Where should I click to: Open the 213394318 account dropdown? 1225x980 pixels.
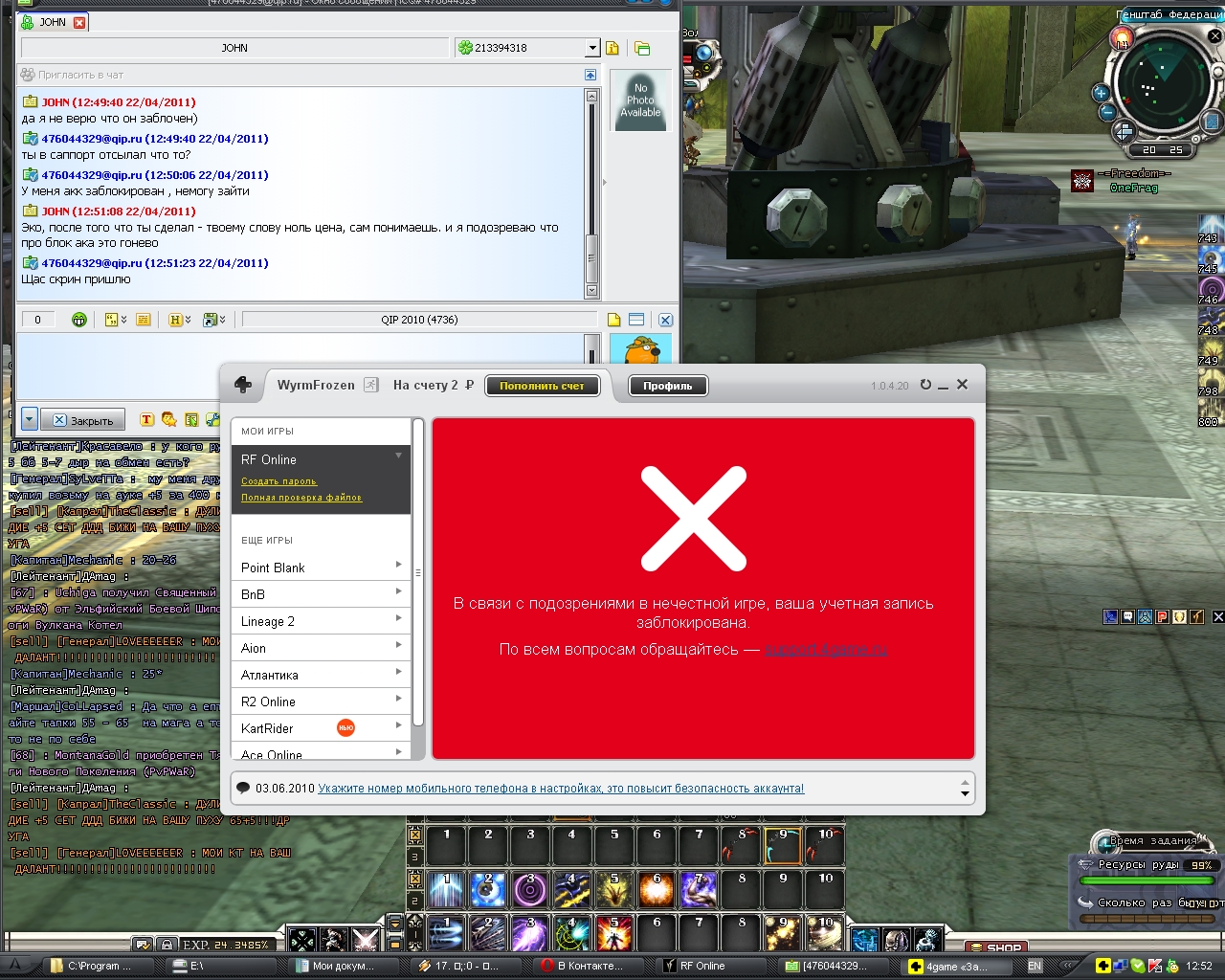pos(592,48)
